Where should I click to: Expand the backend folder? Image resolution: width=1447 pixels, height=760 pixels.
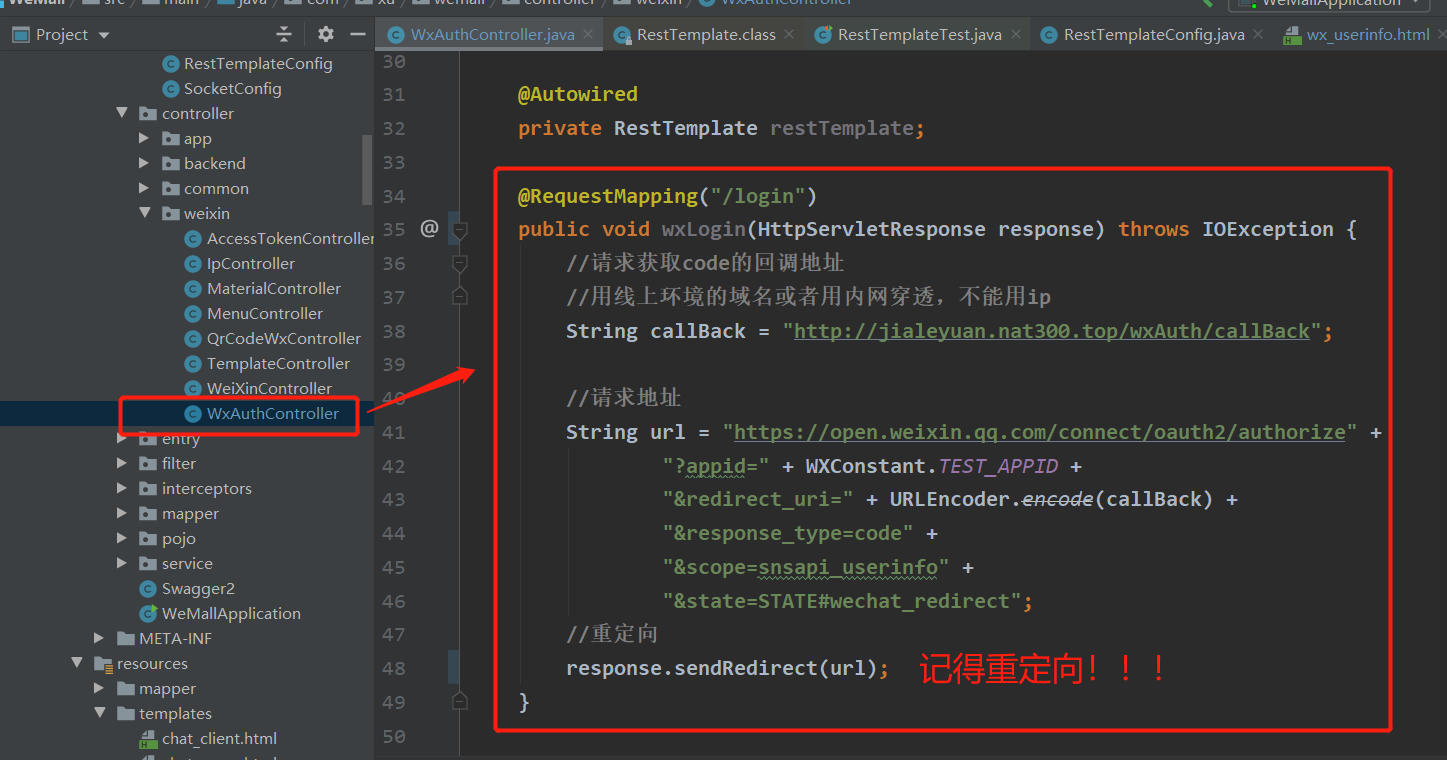click(x=145, y=163)
